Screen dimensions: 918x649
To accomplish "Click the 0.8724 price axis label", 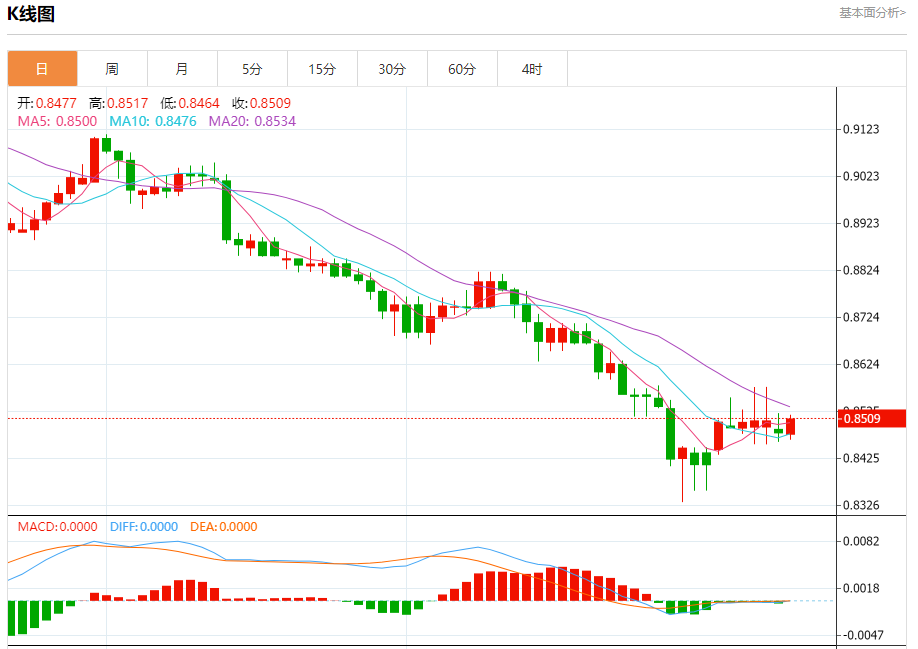I will (861, 317).
